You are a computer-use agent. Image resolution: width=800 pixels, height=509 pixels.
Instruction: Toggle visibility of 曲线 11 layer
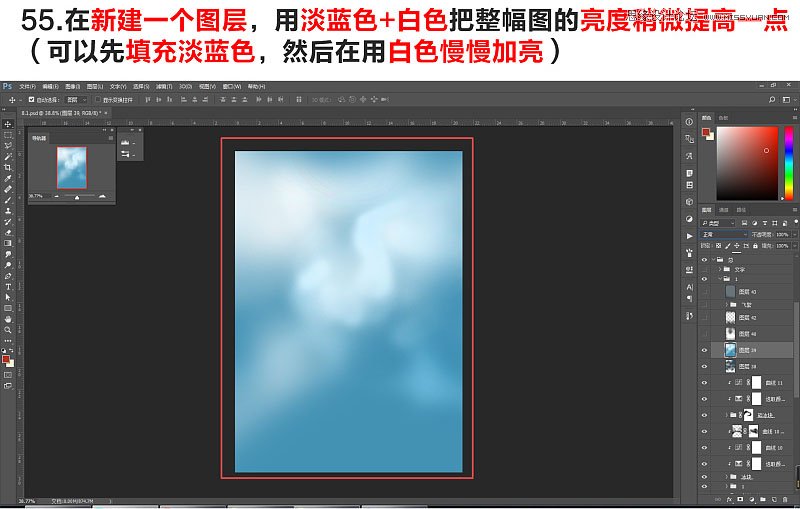click(x=705, y=383)
